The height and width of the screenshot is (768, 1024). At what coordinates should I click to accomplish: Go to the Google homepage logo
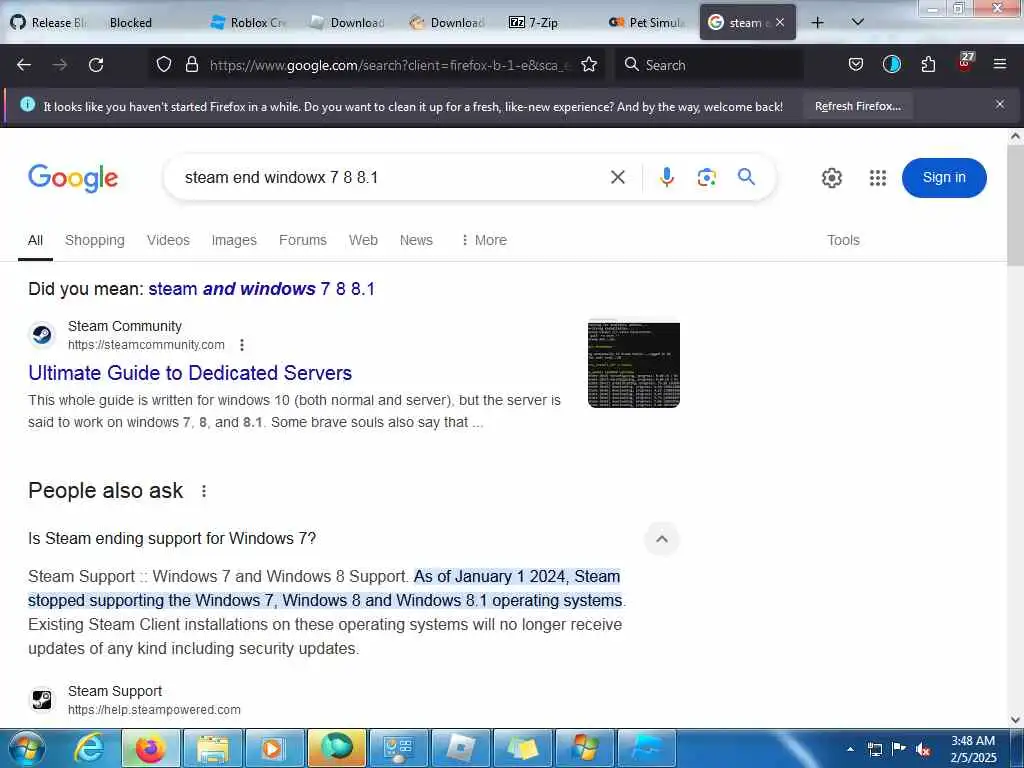tap(73, 178)
